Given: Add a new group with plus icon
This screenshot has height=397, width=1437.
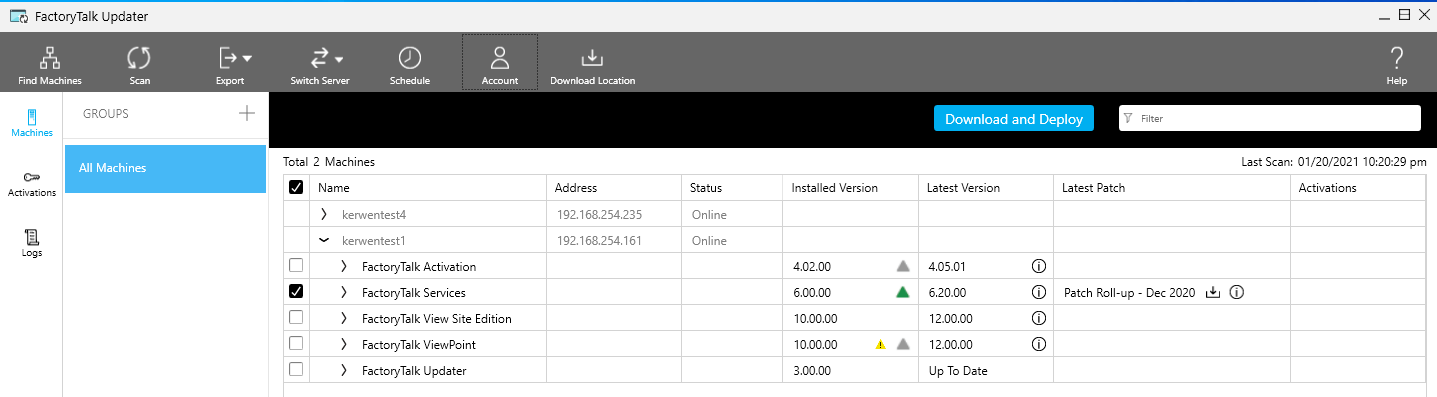Looking at the screenshot, I should tap(247, 114).
